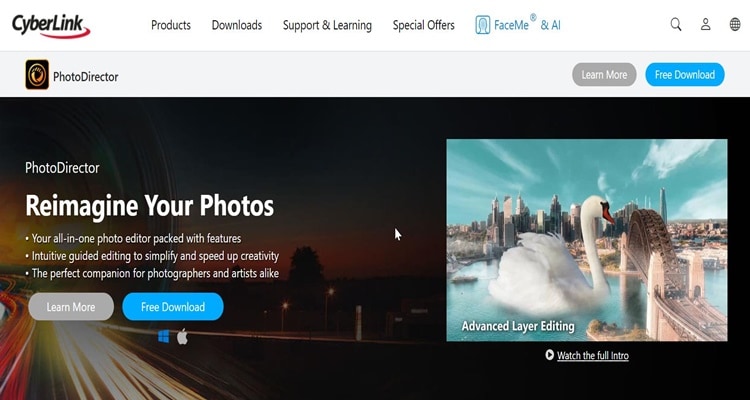Open the Support & Learning menu

(327, 25)
